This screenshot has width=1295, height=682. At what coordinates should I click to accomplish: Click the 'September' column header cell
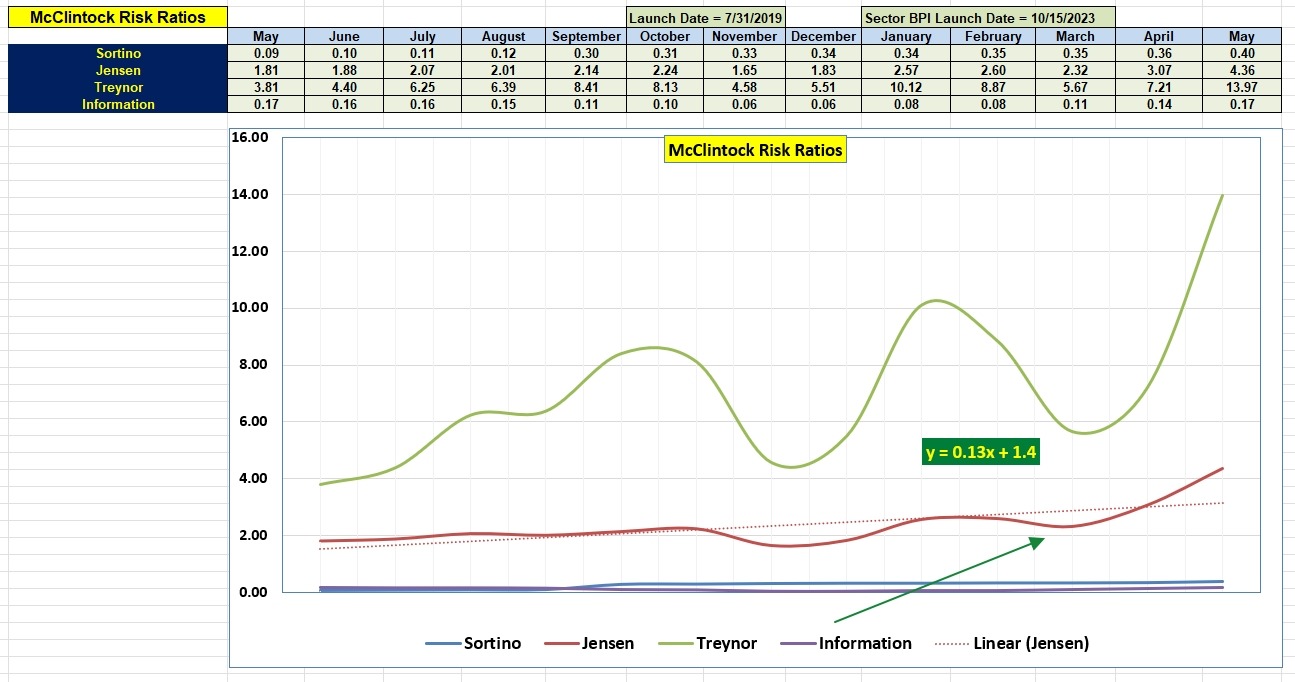587,36
